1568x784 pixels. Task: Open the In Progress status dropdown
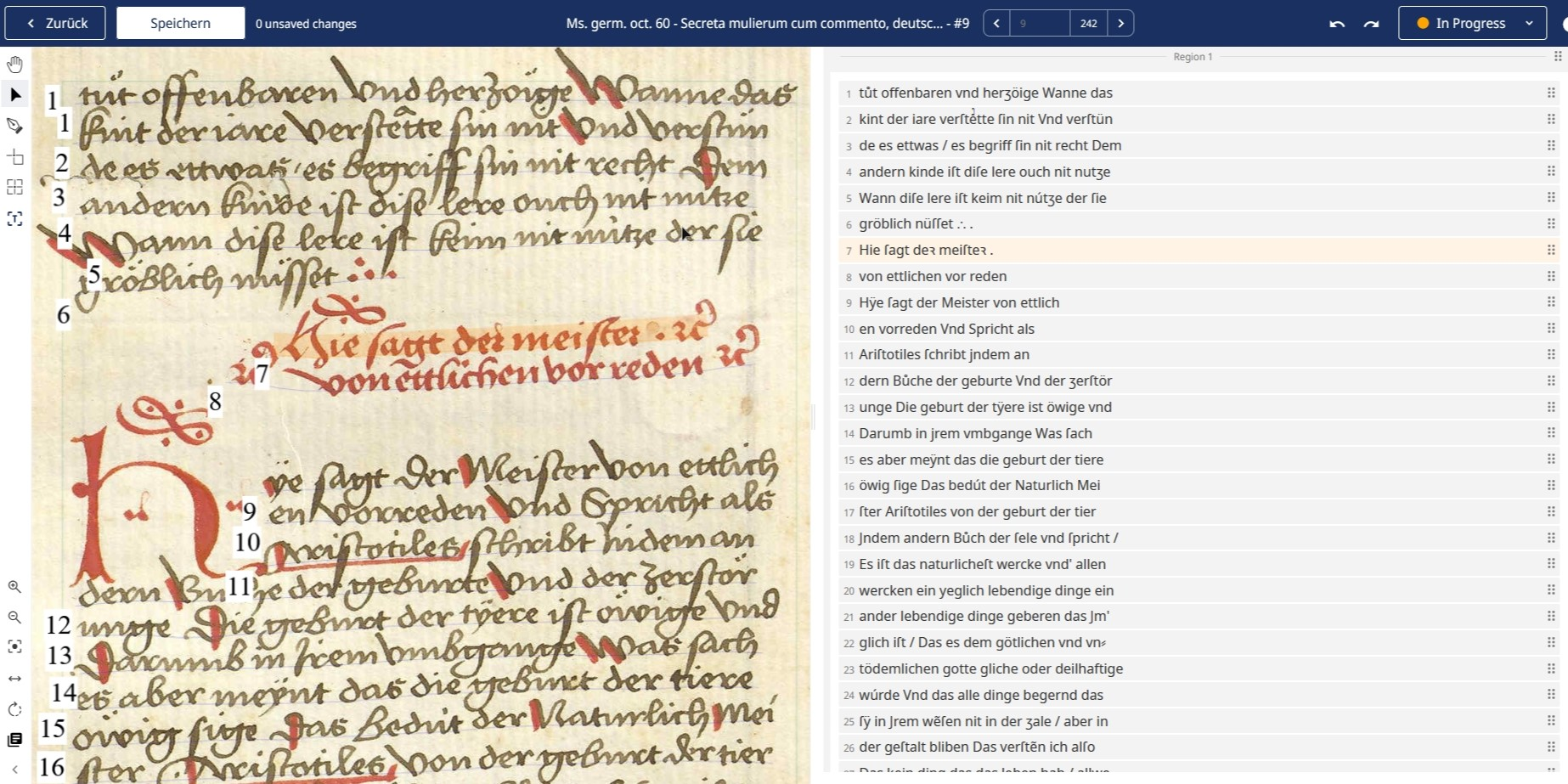coord(1471,23)
